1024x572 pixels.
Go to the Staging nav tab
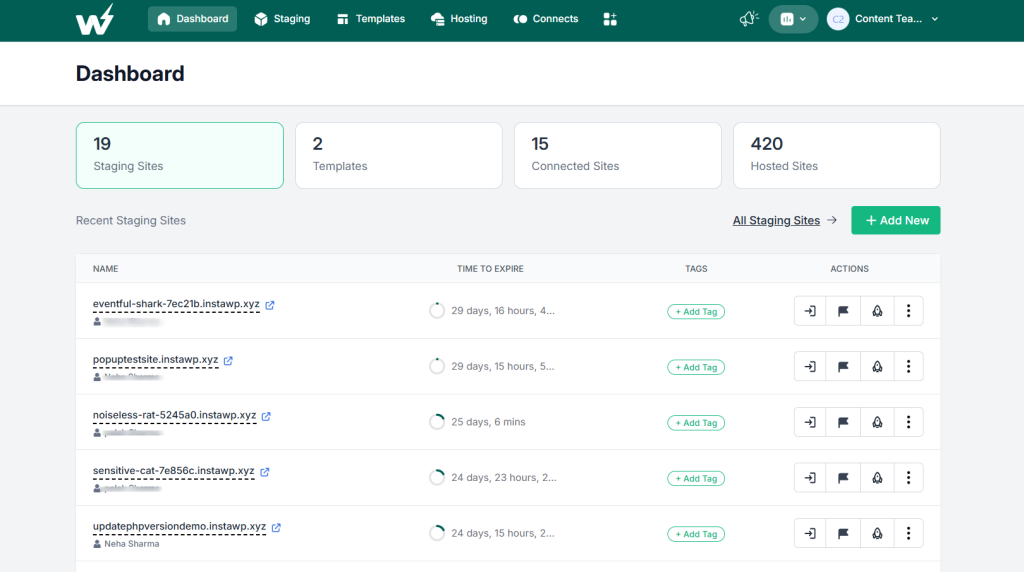(x=282, y=19)
